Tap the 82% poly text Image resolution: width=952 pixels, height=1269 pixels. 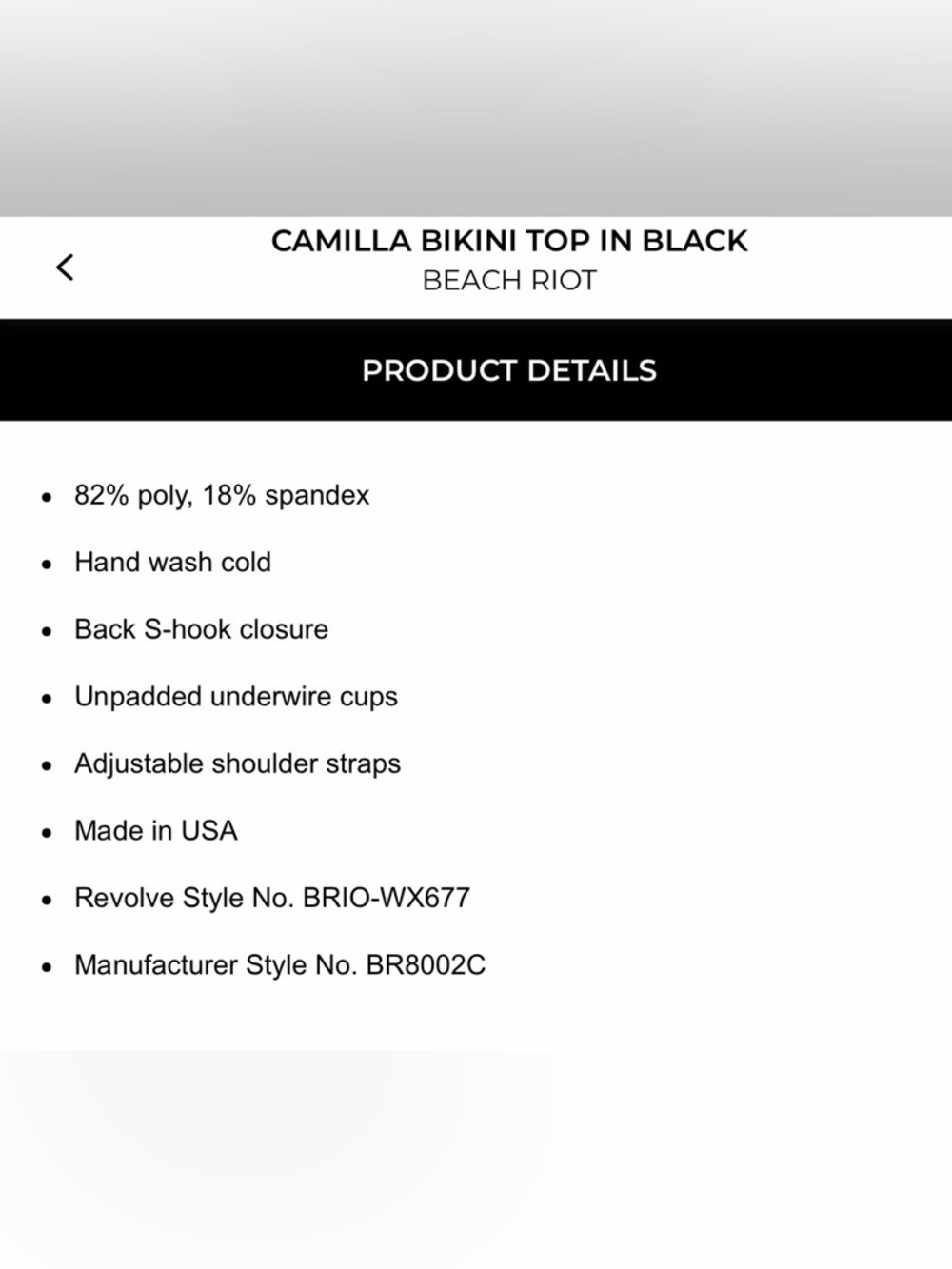pos(133,496)
